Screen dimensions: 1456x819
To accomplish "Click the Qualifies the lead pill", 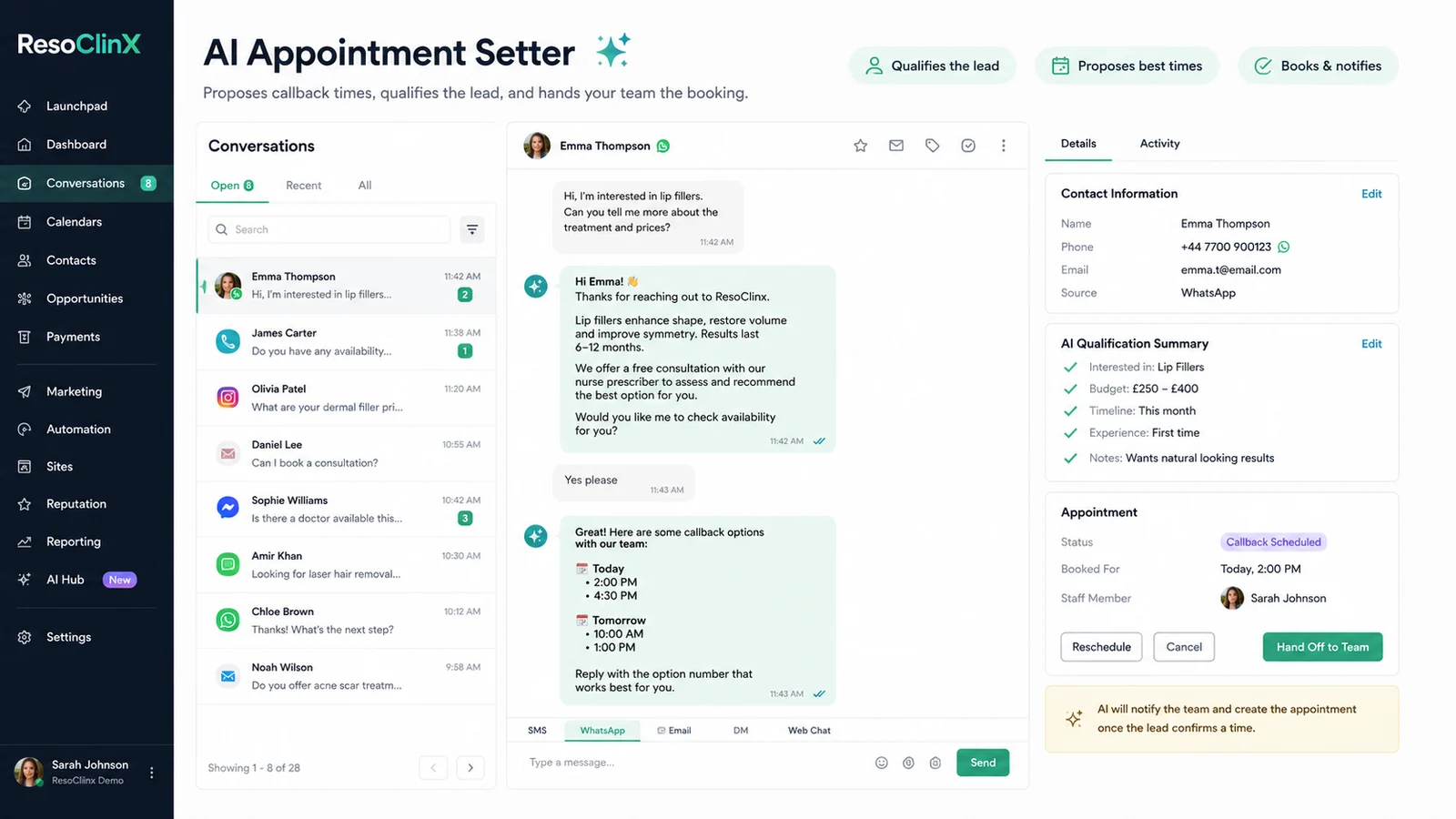I will point(933,66).
